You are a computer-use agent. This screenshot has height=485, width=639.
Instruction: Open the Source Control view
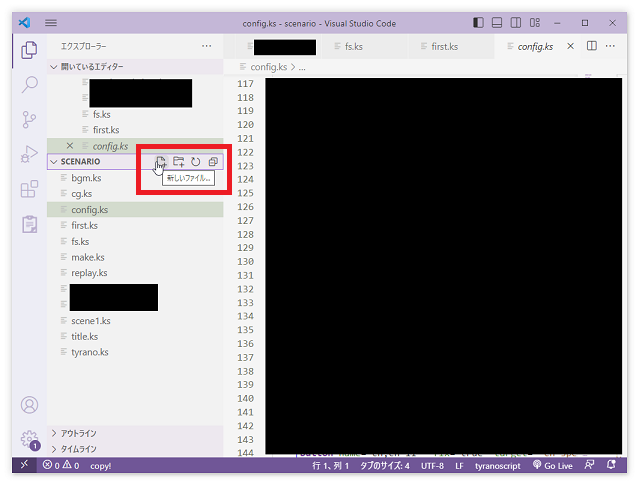[x=29, y=120]
